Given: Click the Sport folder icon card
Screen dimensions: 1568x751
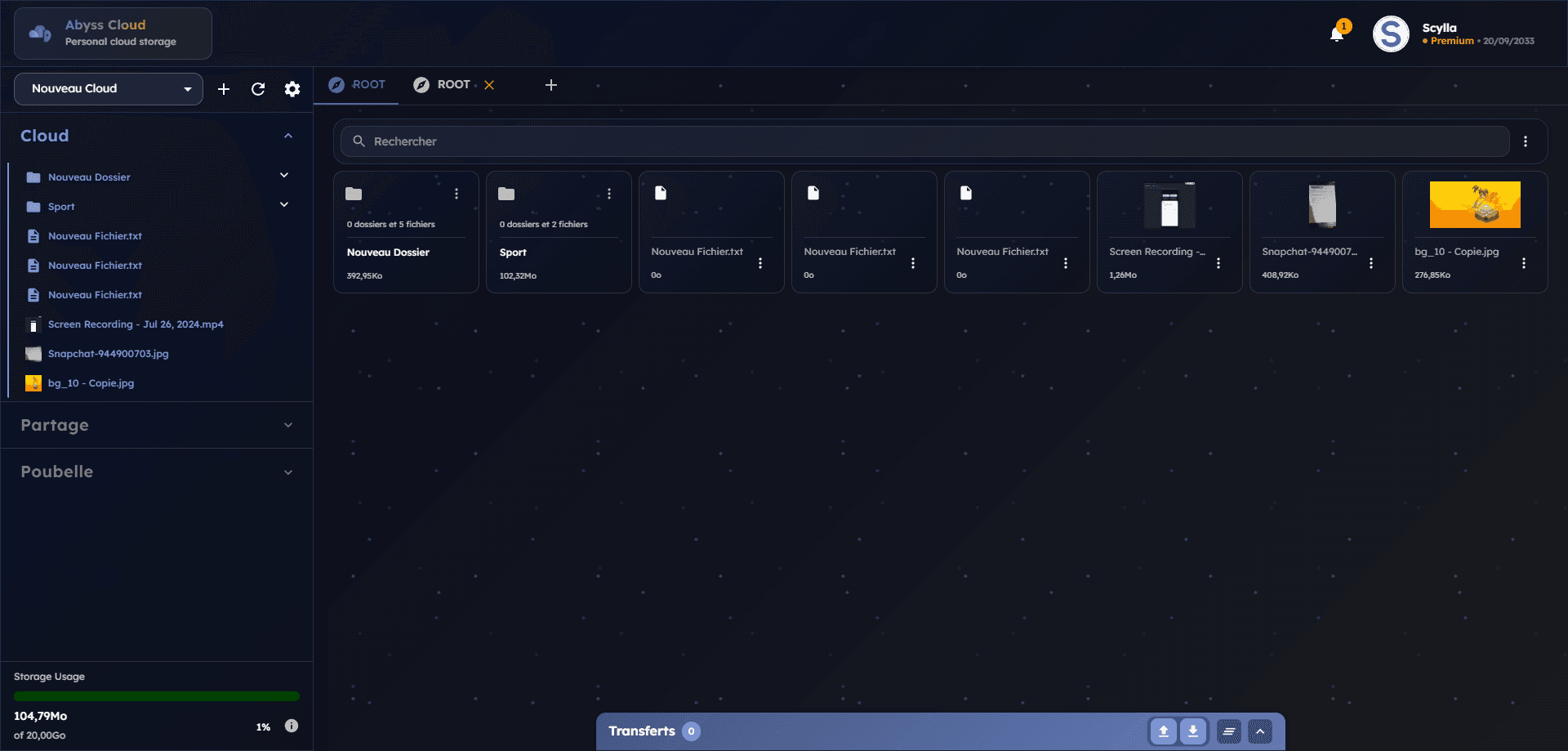Looking at the screenshot, I should [x=506, y=194].
